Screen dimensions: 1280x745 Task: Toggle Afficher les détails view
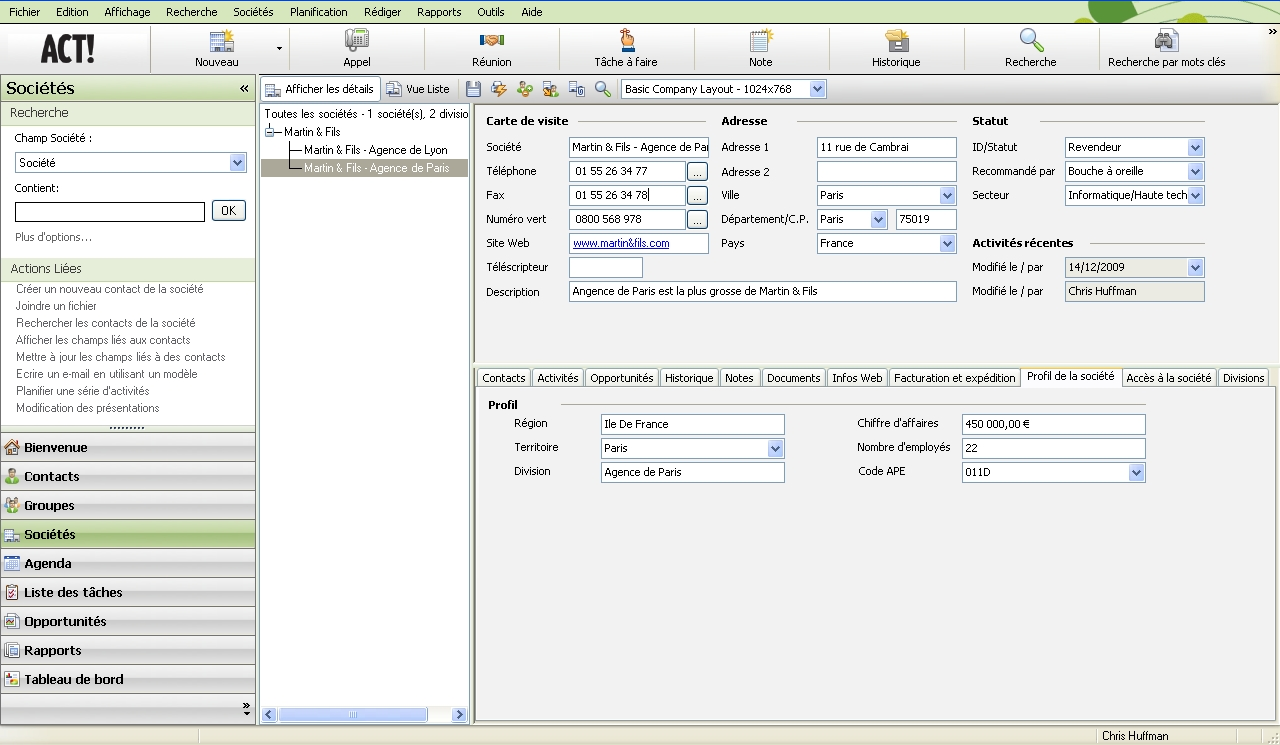(x=320, y=89)
